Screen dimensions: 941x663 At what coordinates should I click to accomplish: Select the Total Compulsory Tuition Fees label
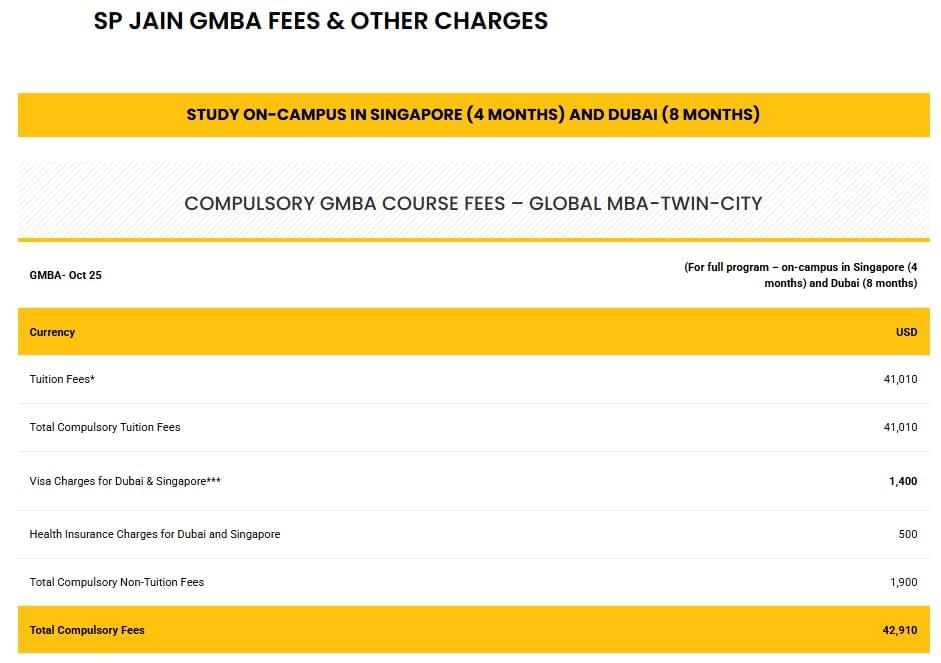[105, 427]
